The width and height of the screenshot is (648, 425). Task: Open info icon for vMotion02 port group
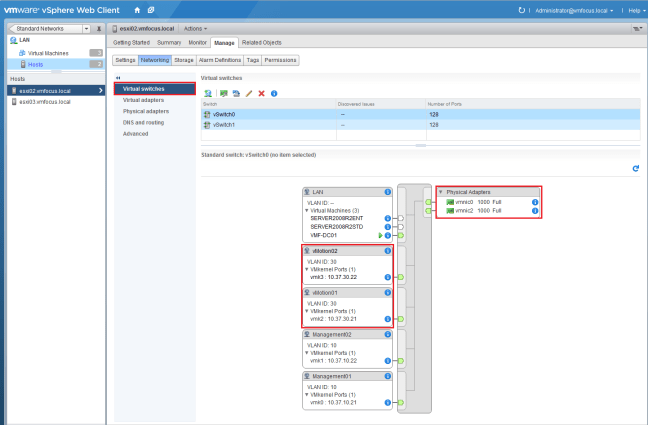388,252
